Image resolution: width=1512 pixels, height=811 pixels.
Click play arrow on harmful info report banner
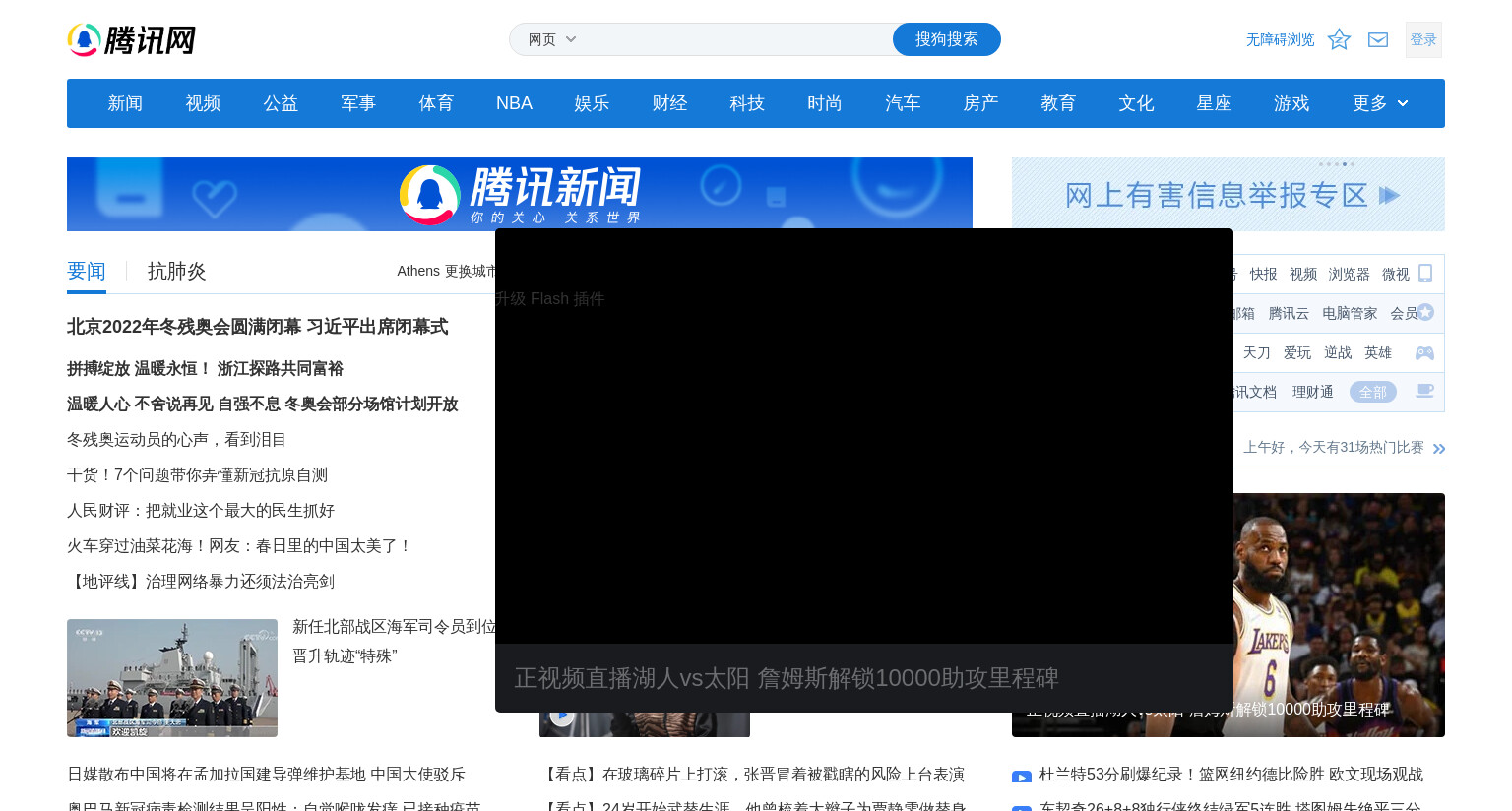(x=1389, y=195)
